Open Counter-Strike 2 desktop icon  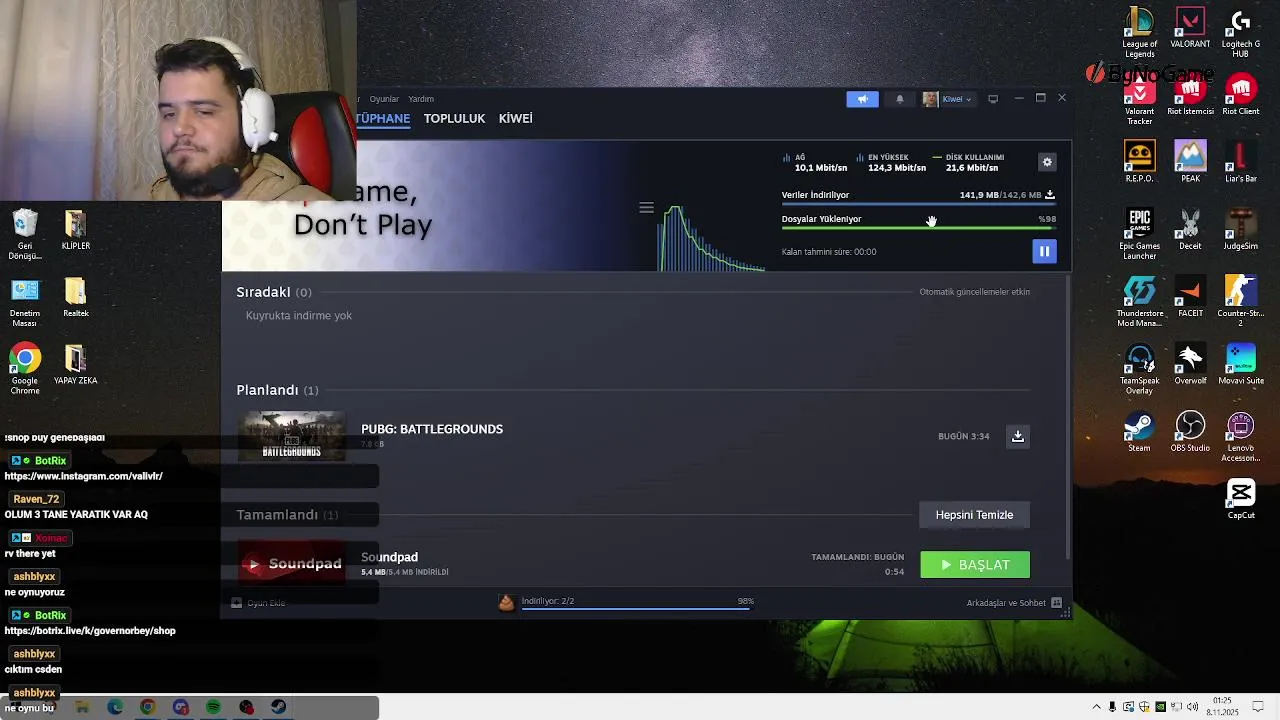click(x=1240, y=302)
